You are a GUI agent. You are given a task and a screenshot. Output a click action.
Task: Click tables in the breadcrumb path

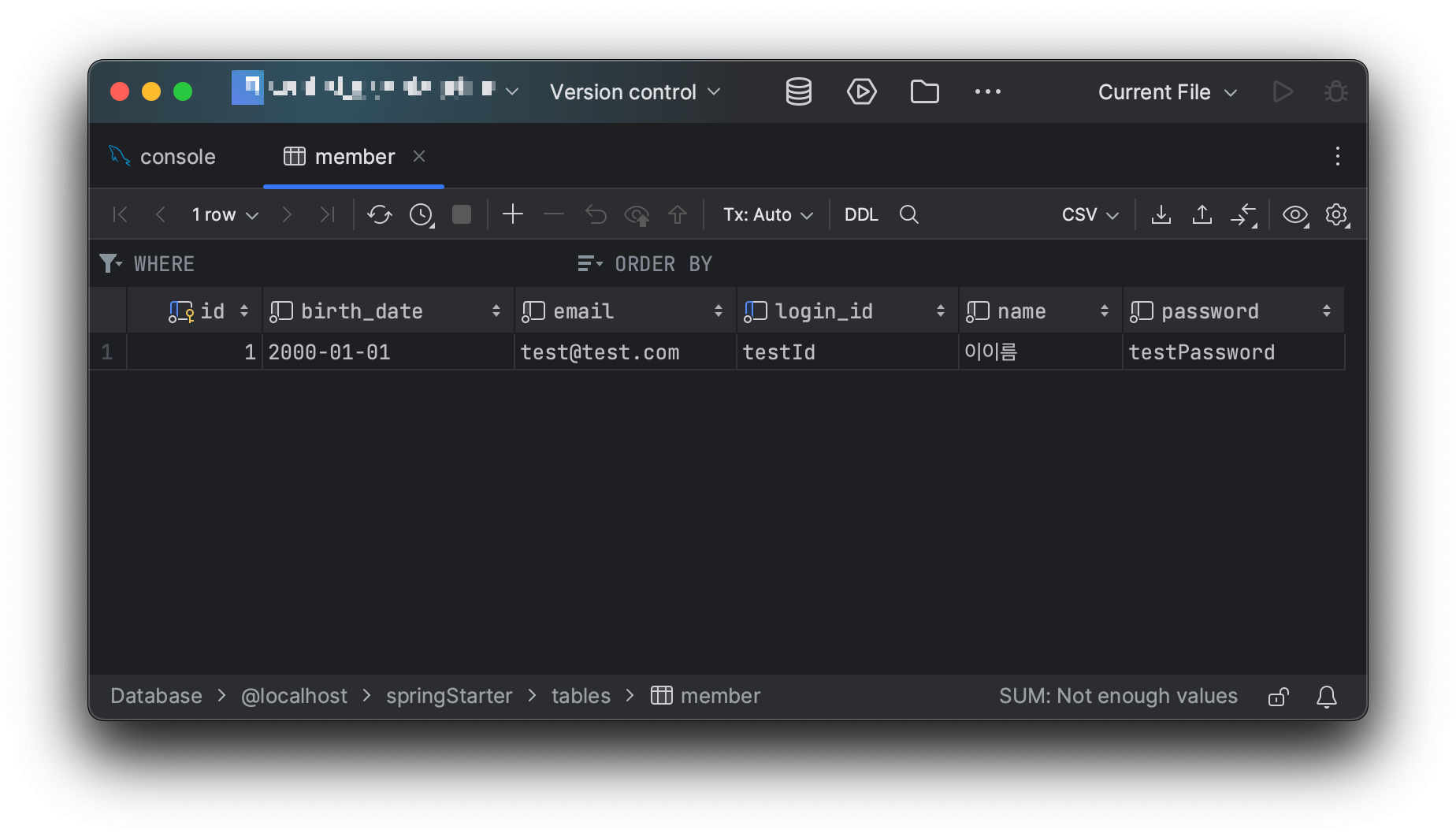pos(581,696)
